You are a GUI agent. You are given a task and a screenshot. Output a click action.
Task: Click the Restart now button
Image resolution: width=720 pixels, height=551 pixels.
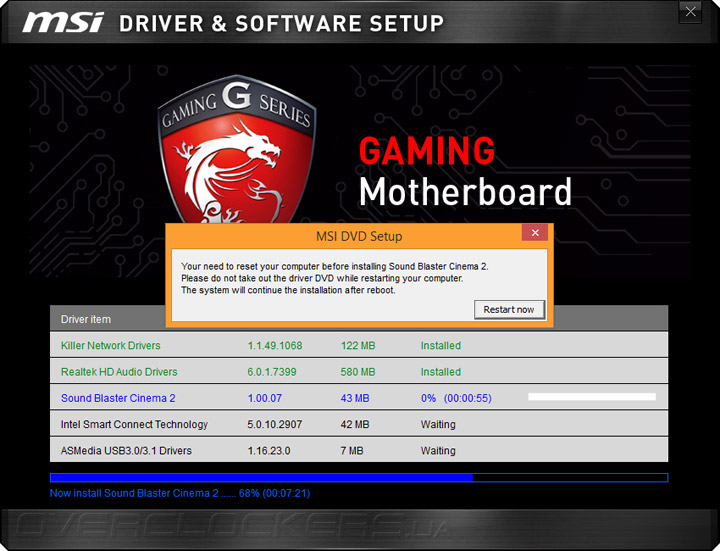pos(509,309)
